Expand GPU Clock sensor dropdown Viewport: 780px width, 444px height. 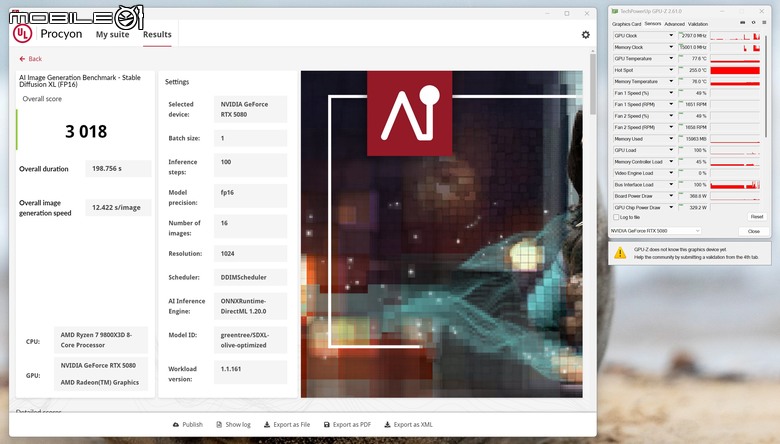(x=671, y=36)
